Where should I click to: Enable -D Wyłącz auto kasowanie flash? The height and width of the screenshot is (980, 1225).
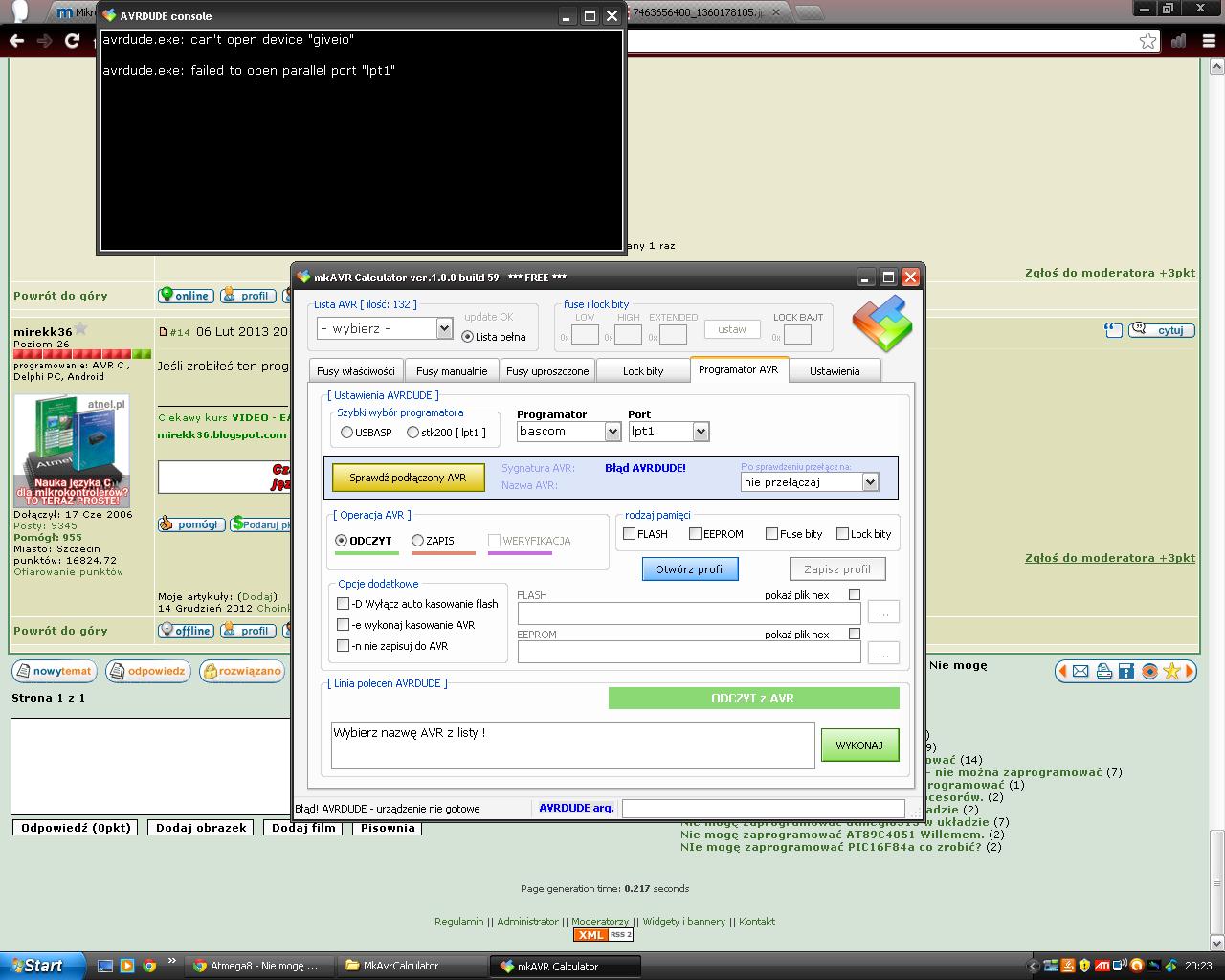click(x=343, y=604)
